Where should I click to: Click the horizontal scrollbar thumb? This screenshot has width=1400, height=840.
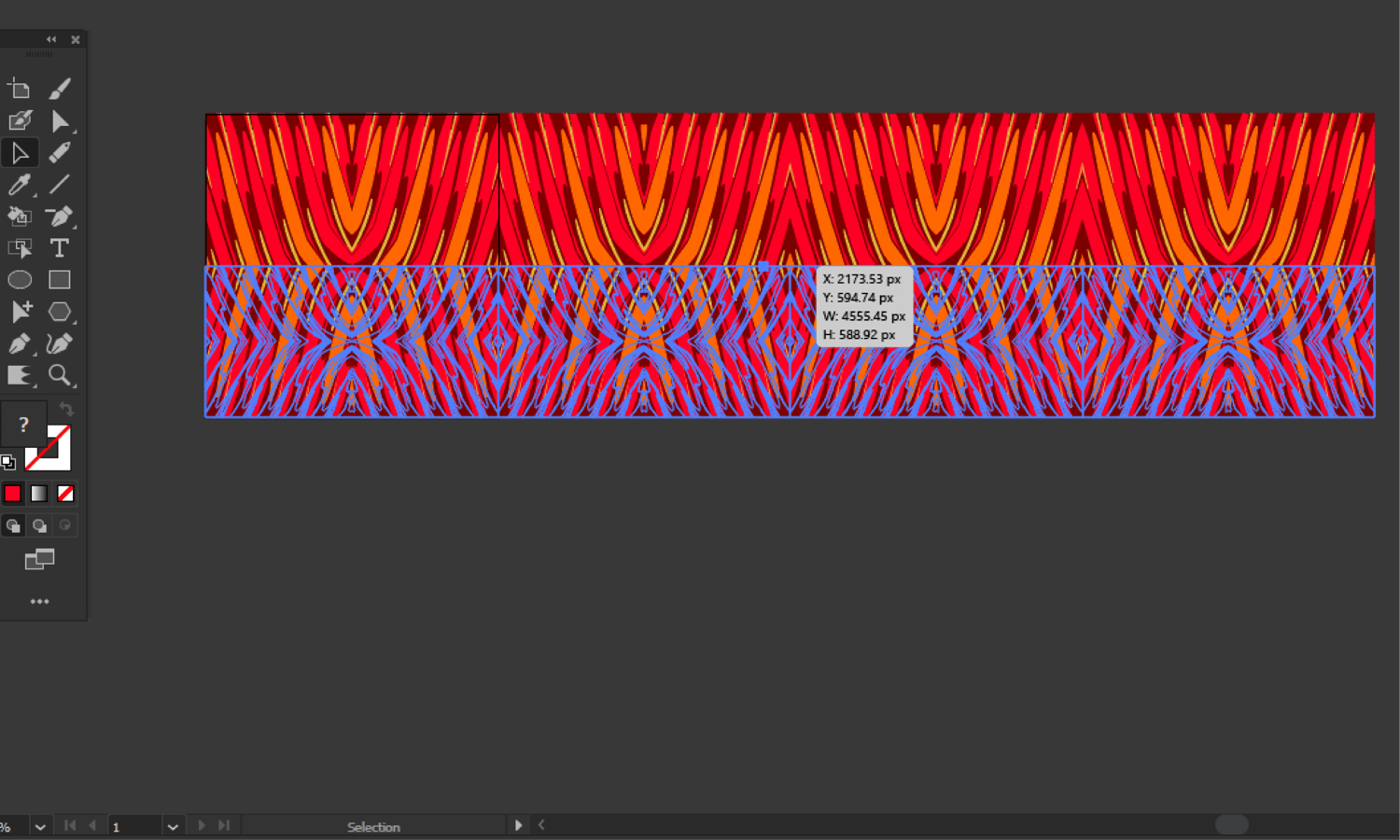(x=1232, y=824)
